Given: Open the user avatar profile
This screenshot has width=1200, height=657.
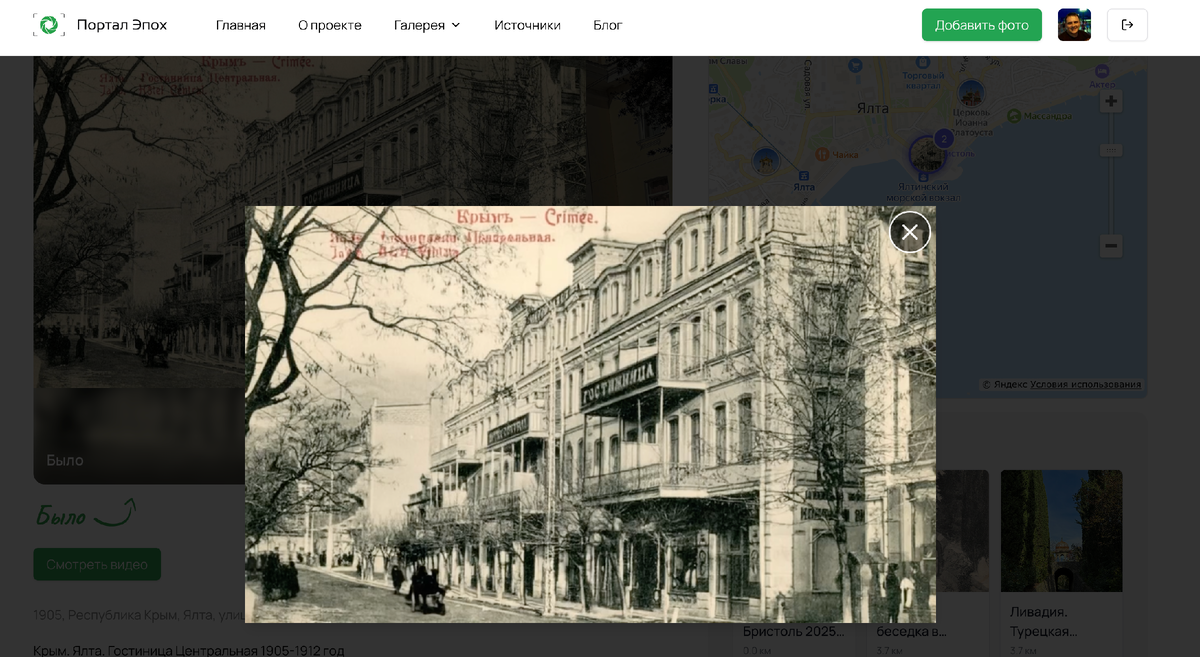Looking at the screenshot, I should (1075, 25).
